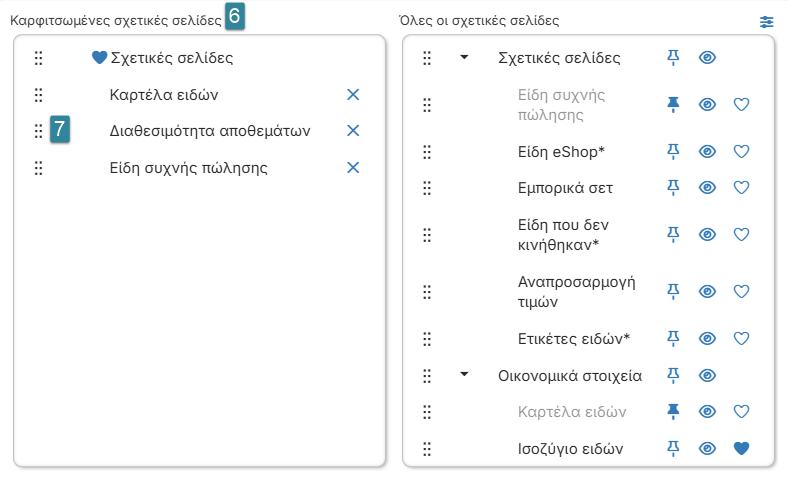
Task: Remove Διαθεσιμότητα αποθεμάτων from pinned list
Action: pyautogui.click(x=353, y=131)
